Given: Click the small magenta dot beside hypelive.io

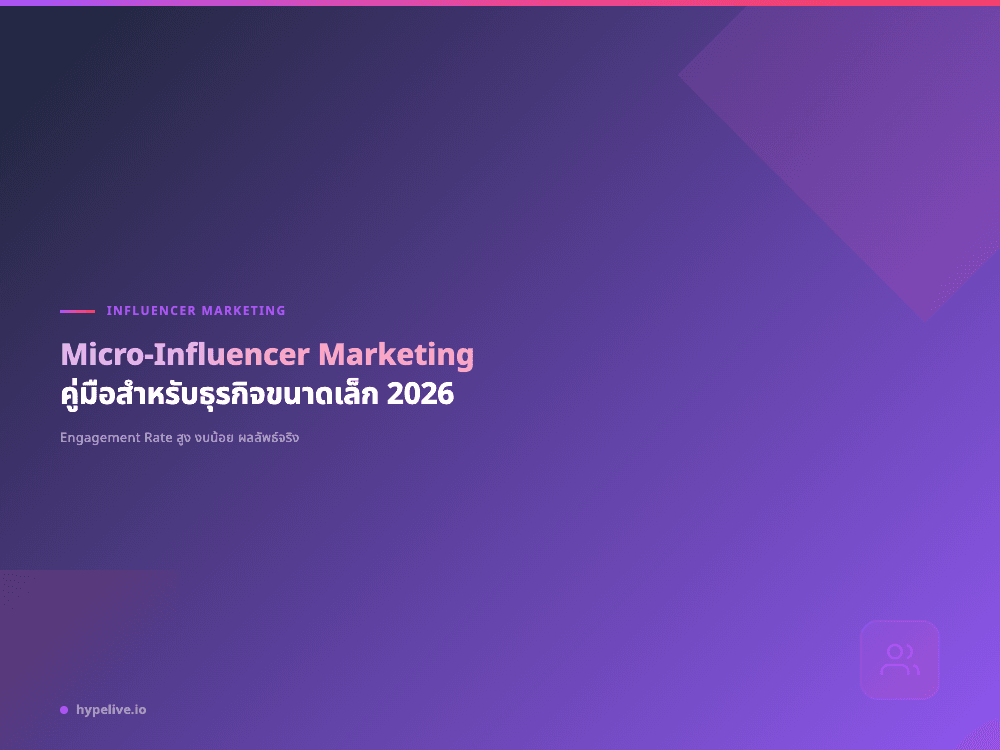Looking at the screenshot, I should [x=63, y=710].
